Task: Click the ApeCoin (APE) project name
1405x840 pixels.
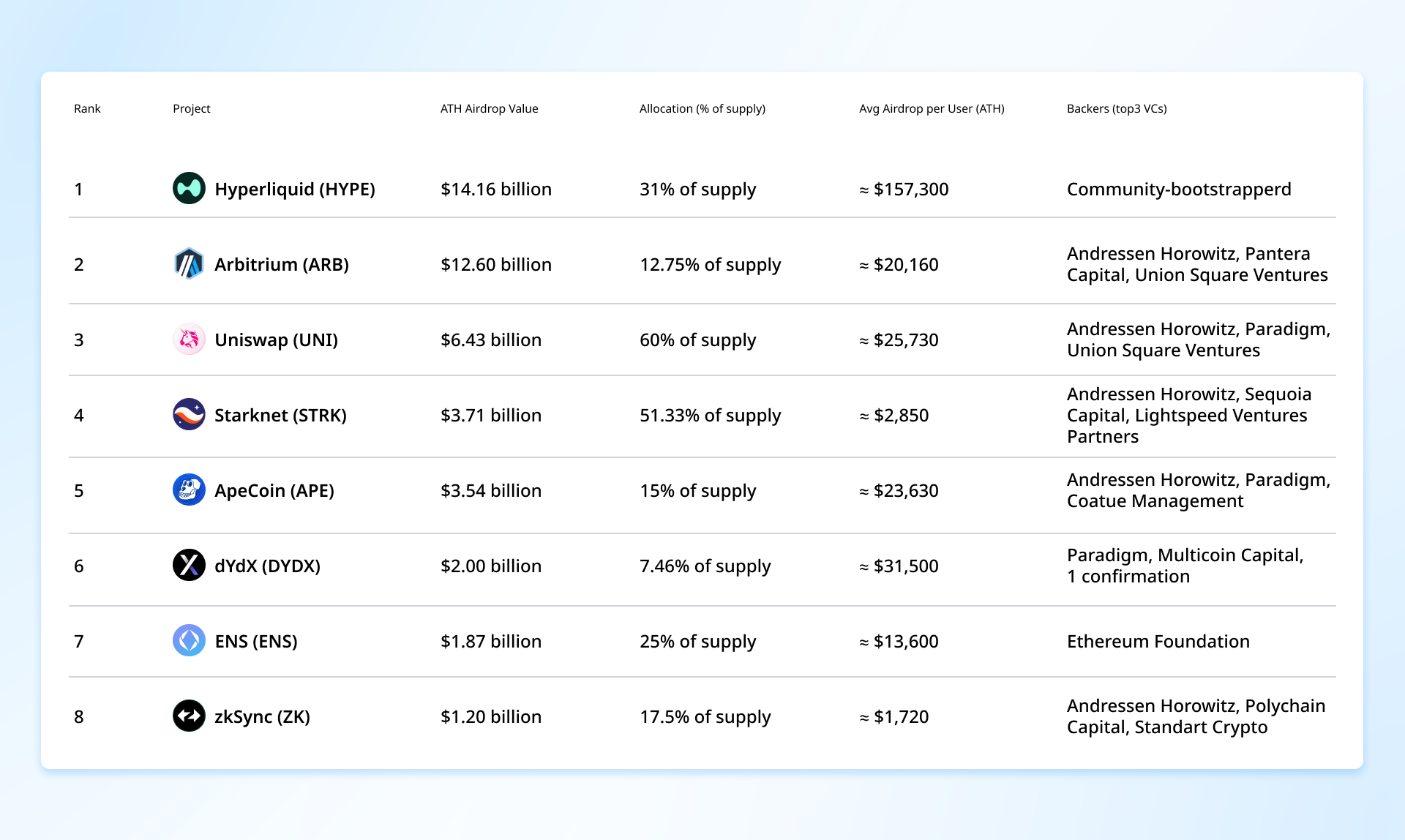Action: [274, 491]
